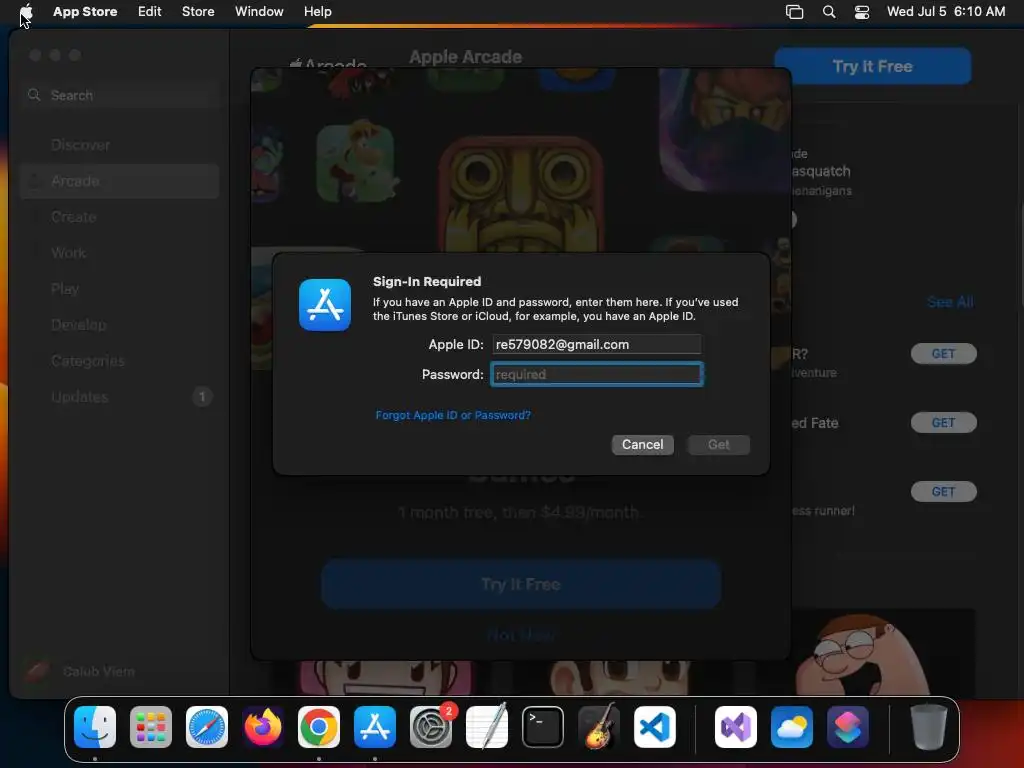Launch GarageBand from the dock
Screen dimensions: 1024x768
click(599, 727)
